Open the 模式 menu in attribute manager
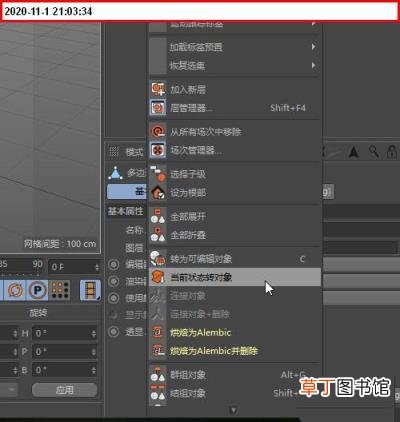This screenshot has height=422, width=400. 134,152
